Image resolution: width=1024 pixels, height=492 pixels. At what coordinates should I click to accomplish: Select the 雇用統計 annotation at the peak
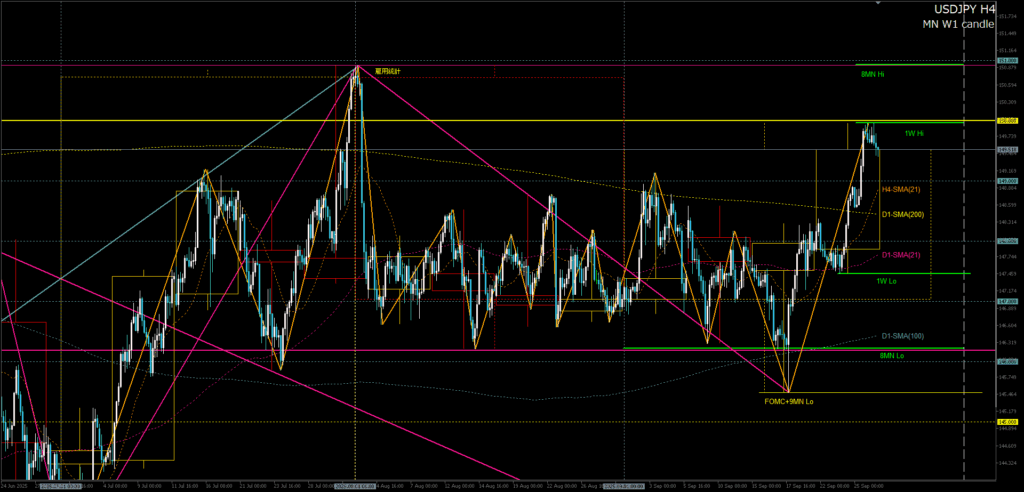tap(387, 72)
